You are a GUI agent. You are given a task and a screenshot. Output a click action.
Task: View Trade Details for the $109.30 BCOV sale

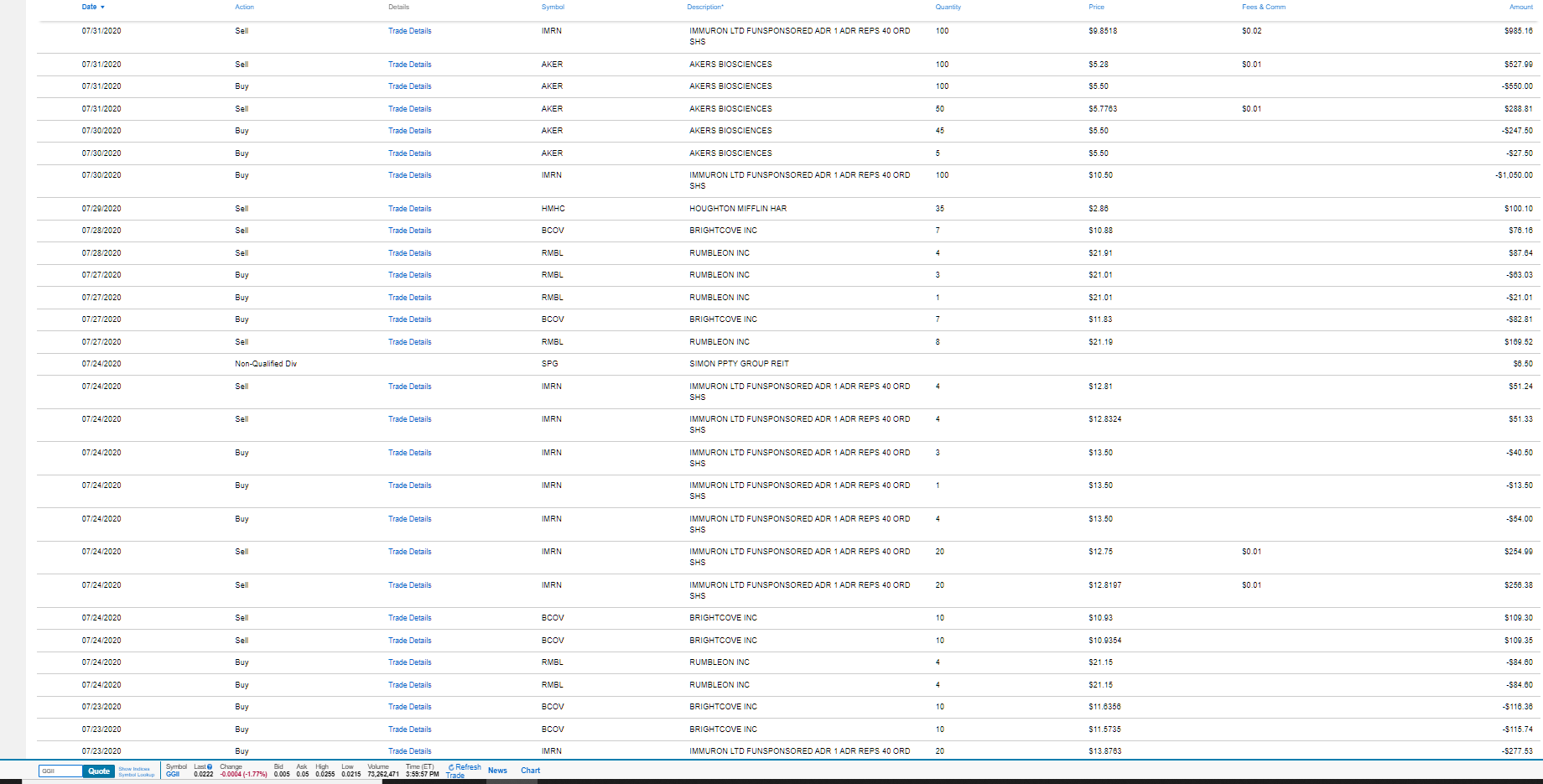pos(409,618)
